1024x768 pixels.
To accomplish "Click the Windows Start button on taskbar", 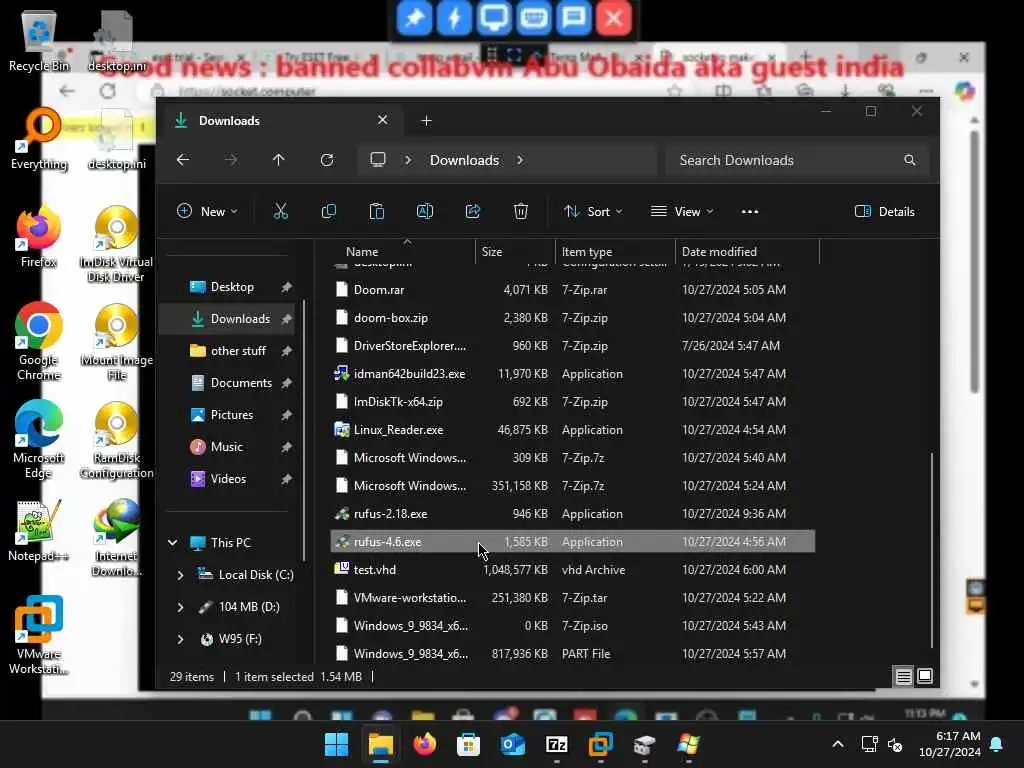I will pos(336,744).
